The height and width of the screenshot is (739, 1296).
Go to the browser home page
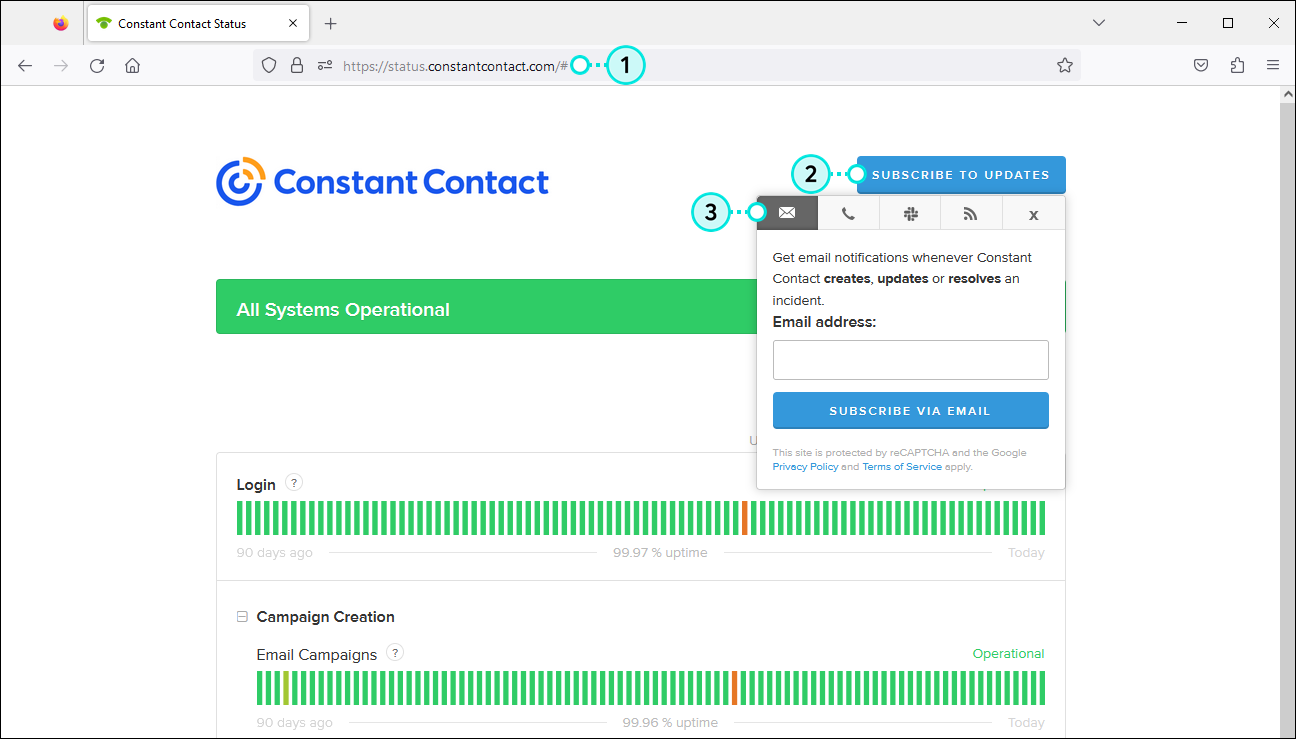point(132,66)
